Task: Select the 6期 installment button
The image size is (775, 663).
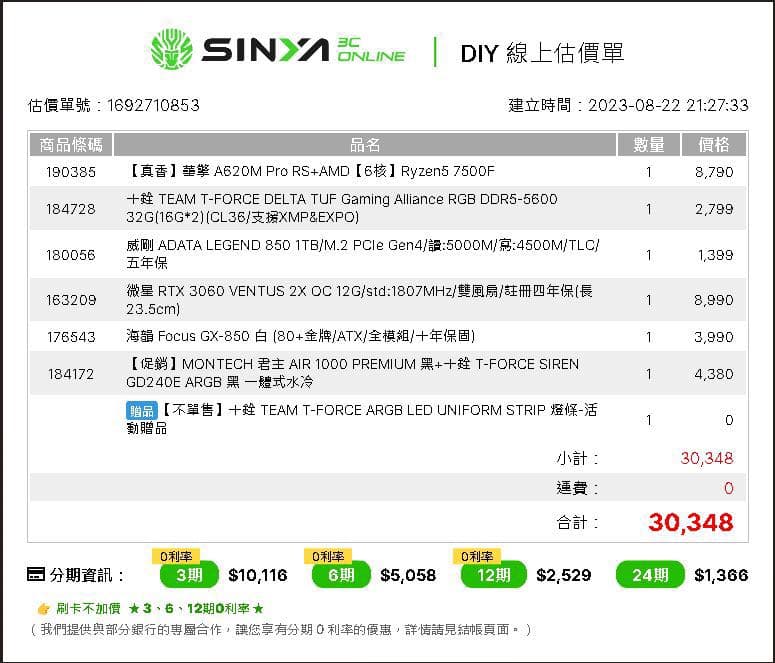Action: tap(340, 576)
